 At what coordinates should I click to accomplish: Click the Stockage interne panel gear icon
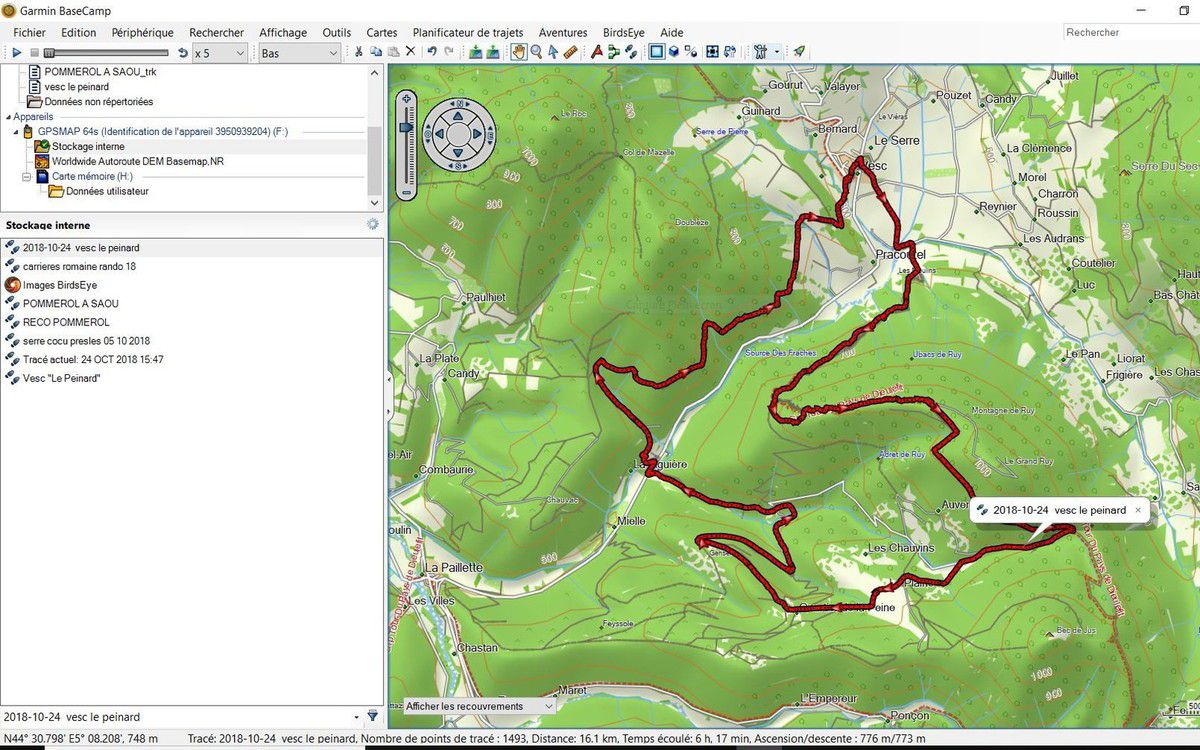[373, 225]
